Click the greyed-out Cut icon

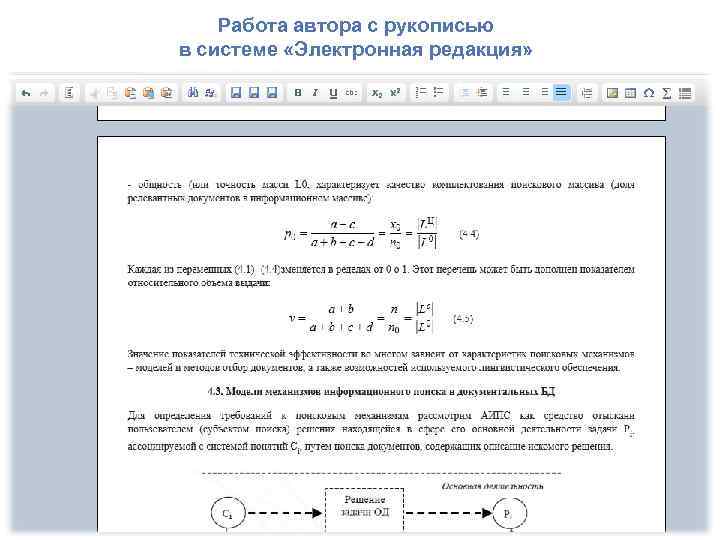click(x=94, y=93)
